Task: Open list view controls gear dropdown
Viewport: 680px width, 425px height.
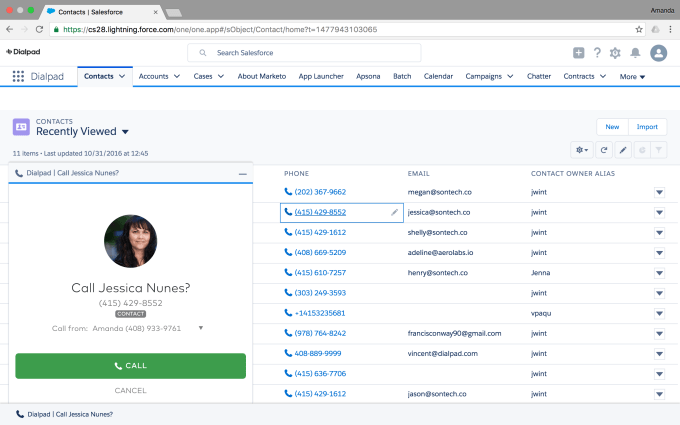Action: (x=581, y=149)
